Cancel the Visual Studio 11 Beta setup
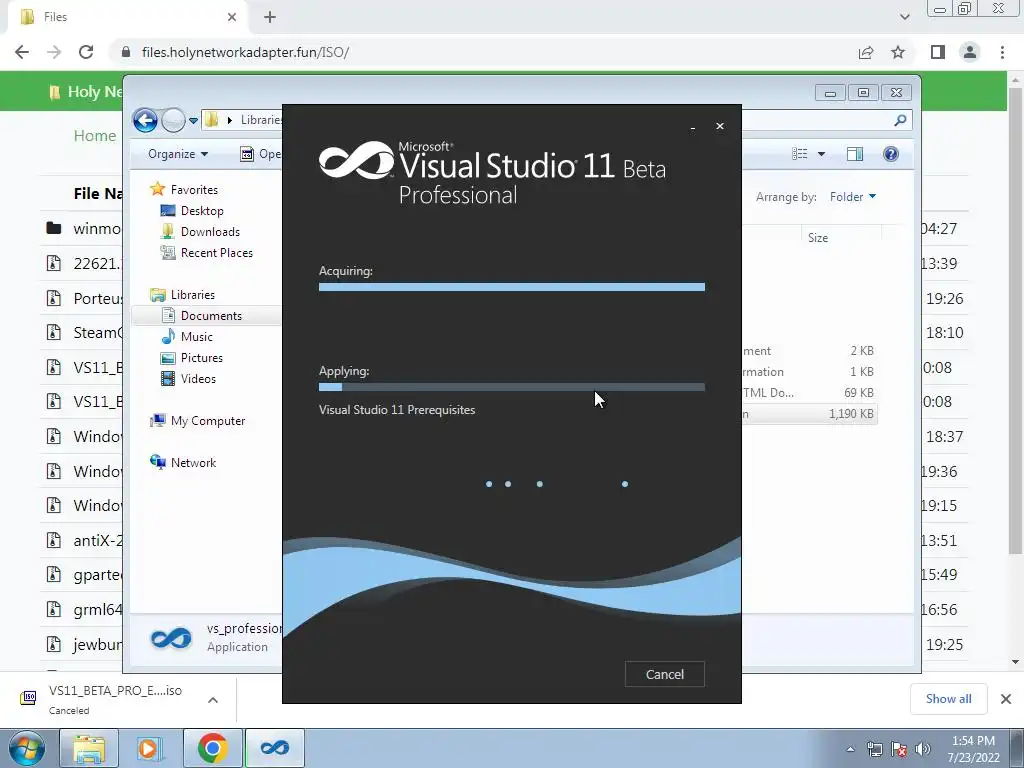The height and width of the screenshot is (768, 1024). 665,674
